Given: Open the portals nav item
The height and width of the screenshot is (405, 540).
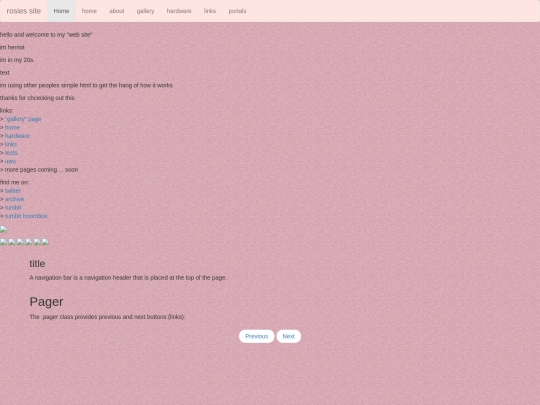Looking at the screenshot, I should pyautogui.click(x=238, y=11).
